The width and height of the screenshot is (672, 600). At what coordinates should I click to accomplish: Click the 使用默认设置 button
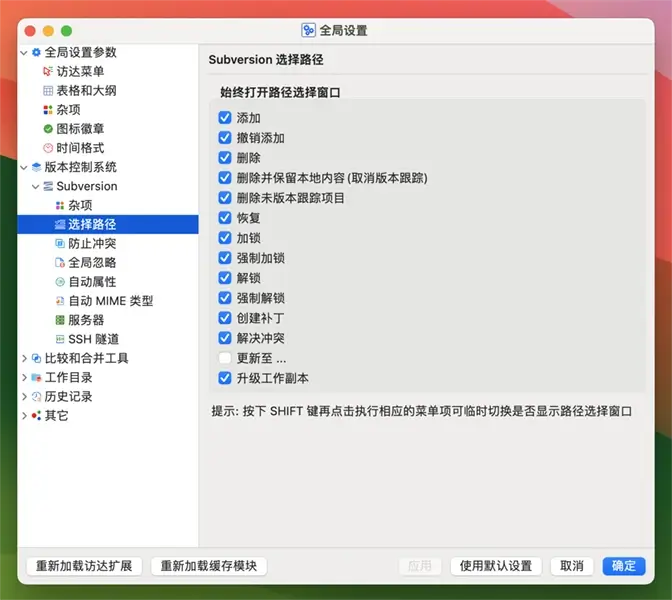[496, 566]
